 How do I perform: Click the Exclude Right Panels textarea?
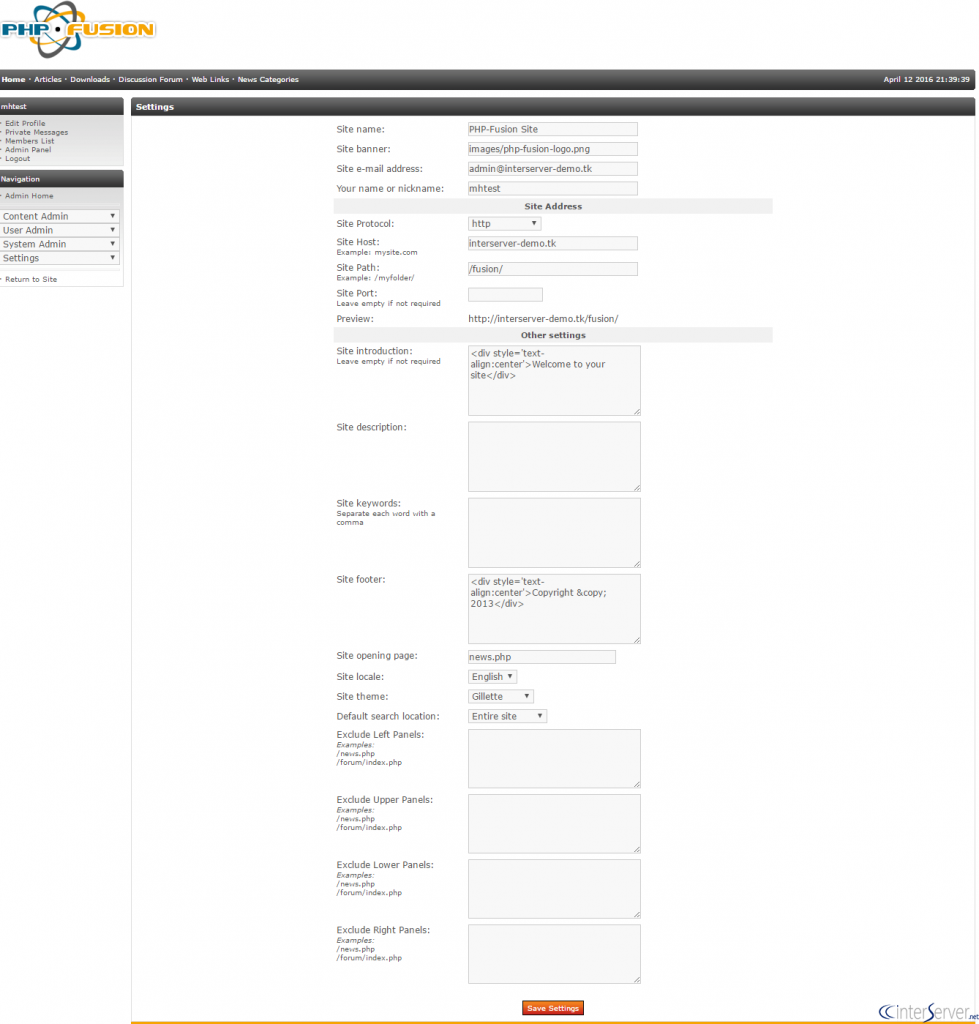pyautogui.click(x=554, y=954)
